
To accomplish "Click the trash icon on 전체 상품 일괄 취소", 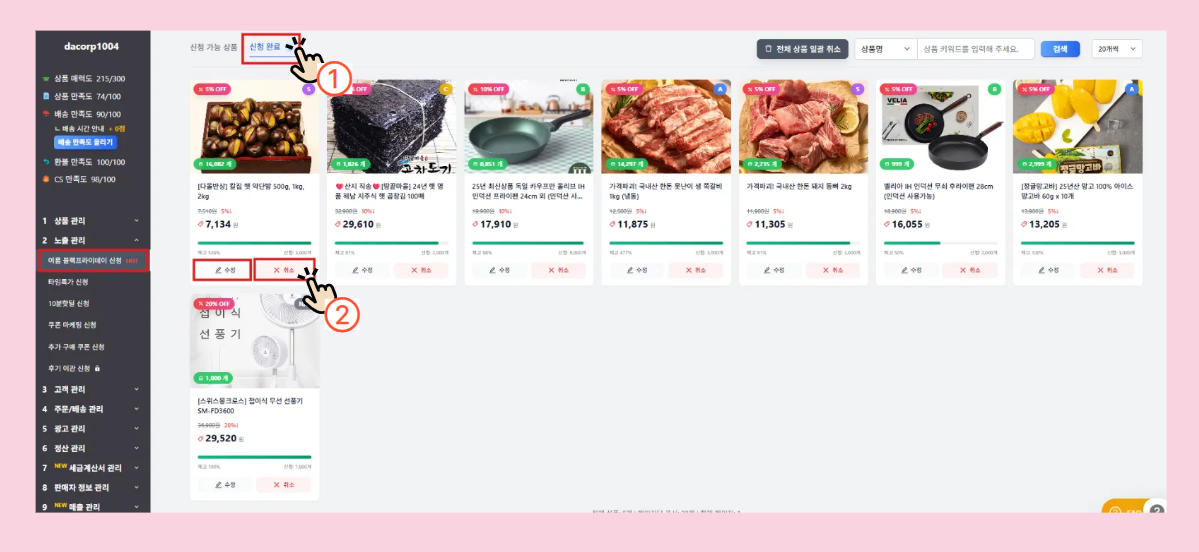I will click(768, 49).
